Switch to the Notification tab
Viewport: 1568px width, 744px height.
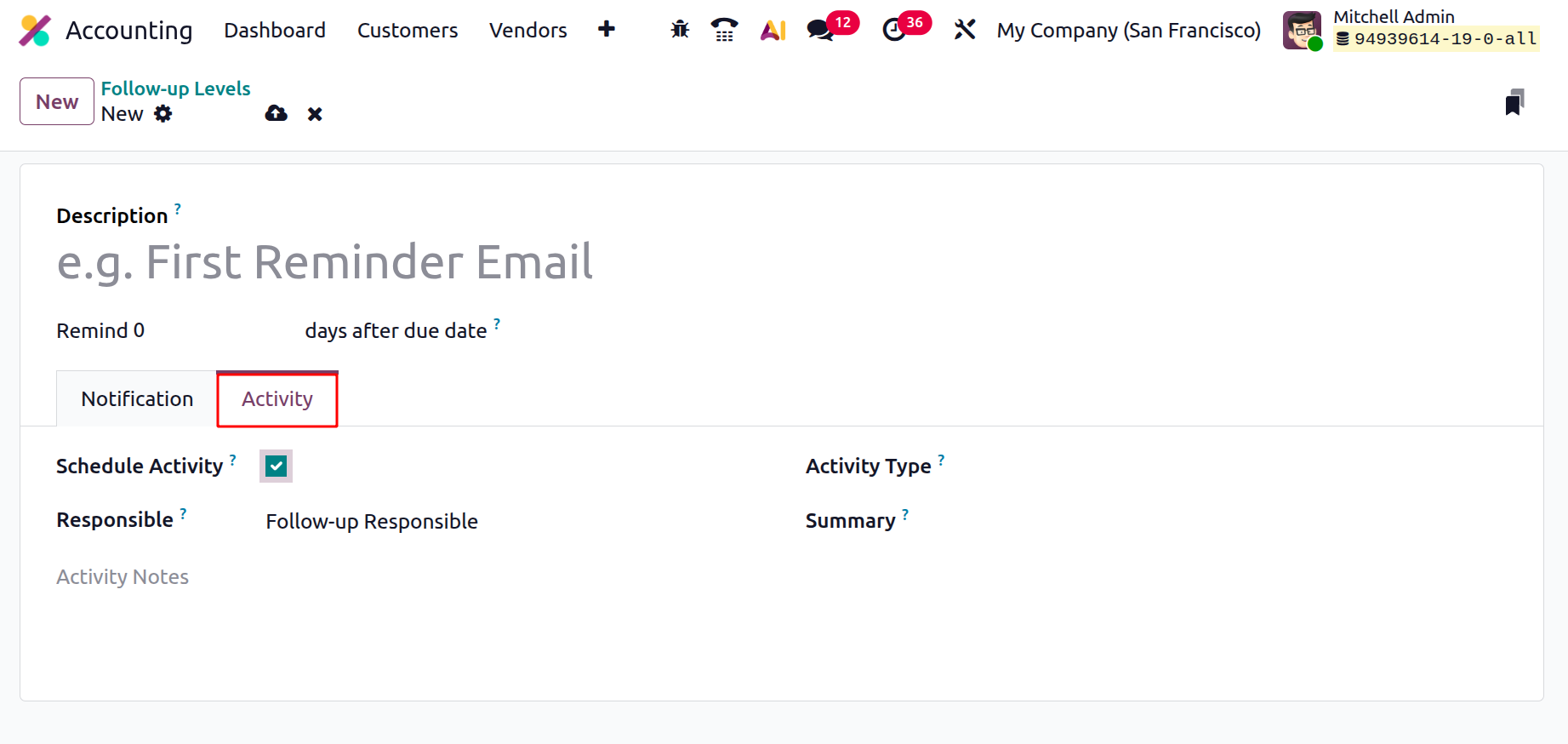[x=137, y=398]
